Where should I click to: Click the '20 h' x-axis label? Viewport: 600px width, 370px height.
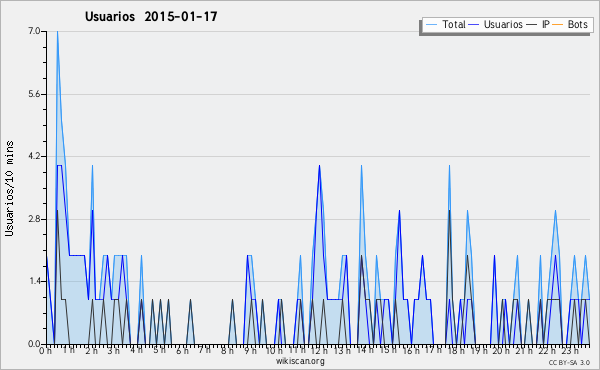(x=501, y=350)
